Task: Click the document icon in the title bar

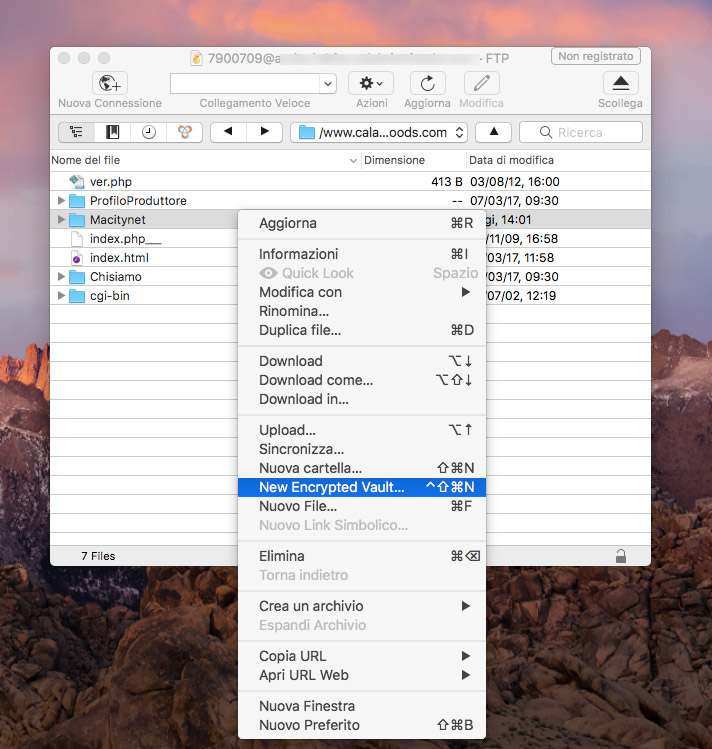Action: click(196, 58)
